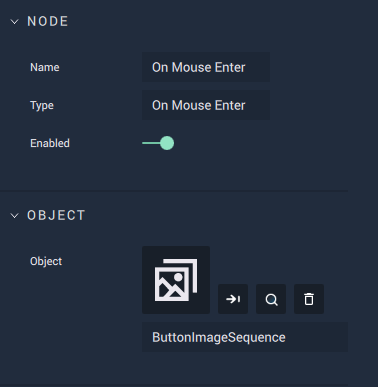The height and width of the screenshot is (387, 378).
Task: Click the Name label
Action: [45, 67]
